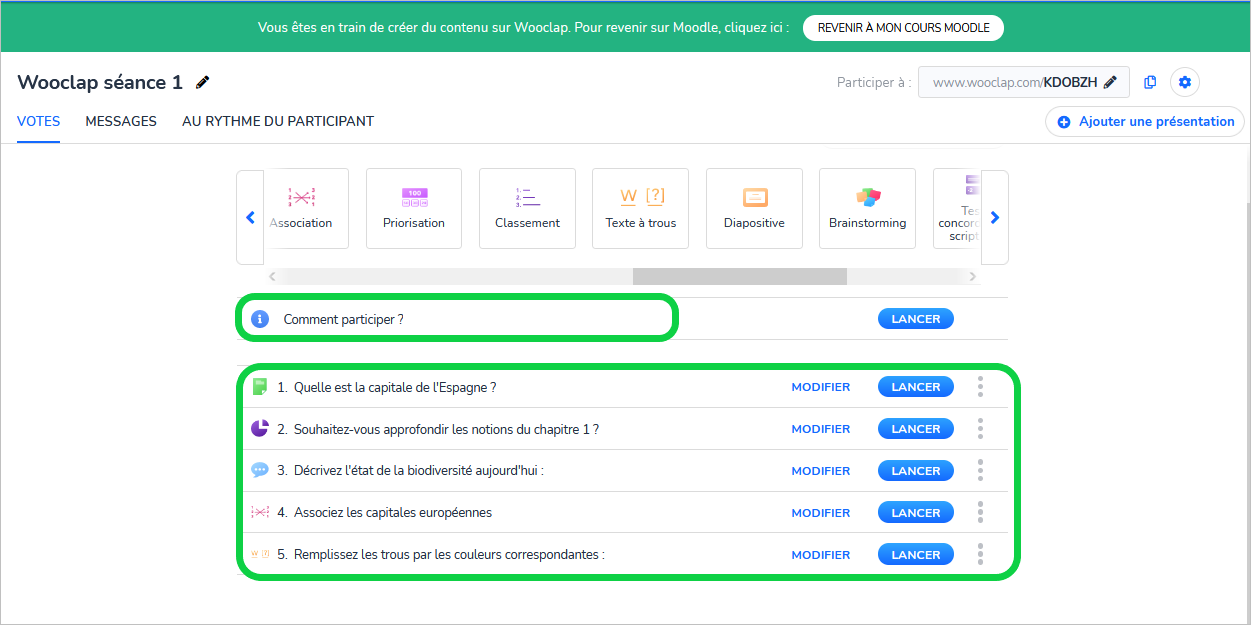Modify question 5 about couleurs

tap(821, 555)
